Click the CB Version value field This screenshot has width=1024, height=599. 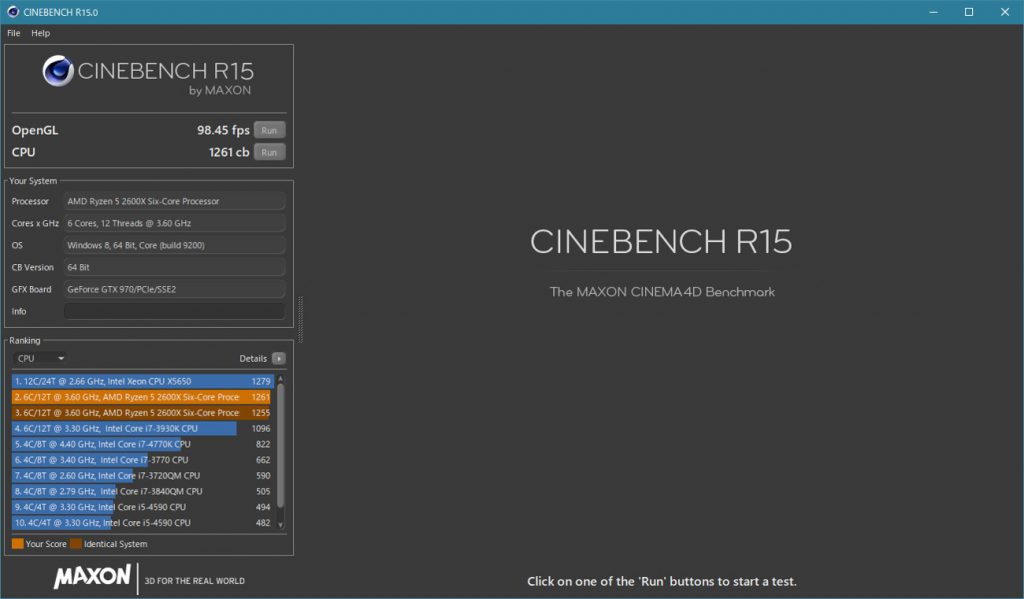pos(174,267)
